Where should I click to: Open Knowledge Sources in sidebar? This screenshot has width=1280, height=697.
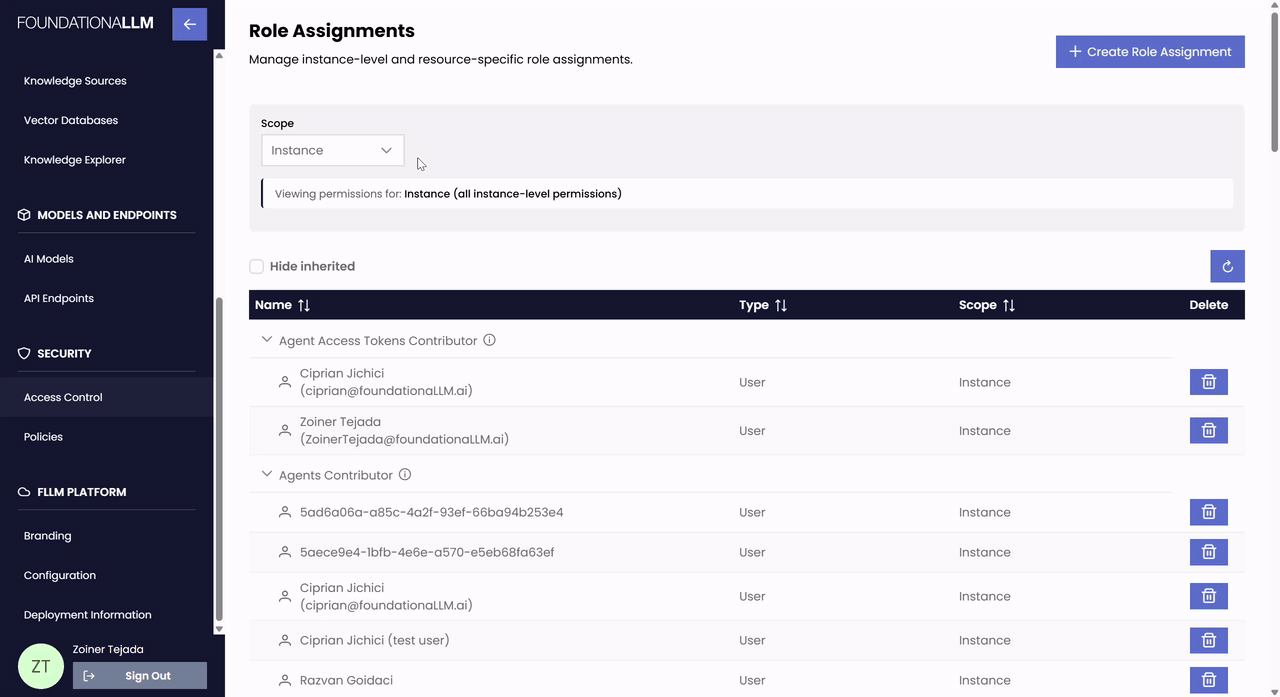75,81
